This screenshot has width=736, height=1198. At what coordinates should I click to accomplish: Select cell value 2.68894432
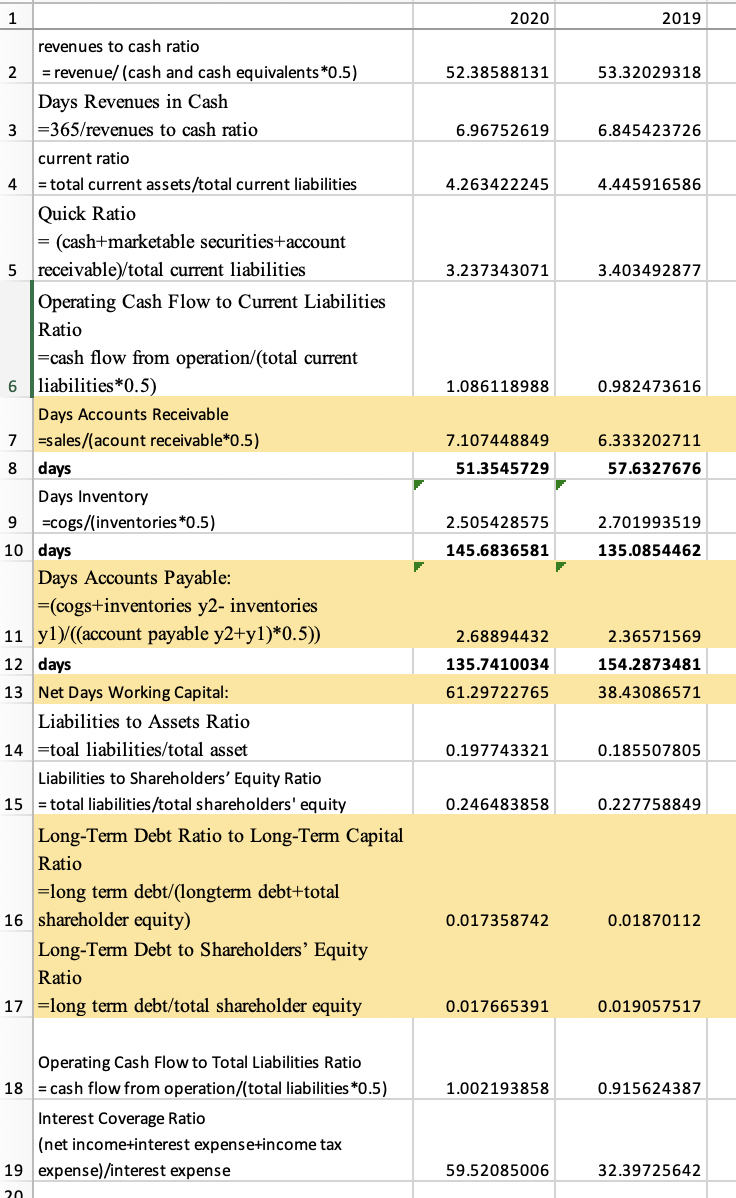[x=484, y=605]
